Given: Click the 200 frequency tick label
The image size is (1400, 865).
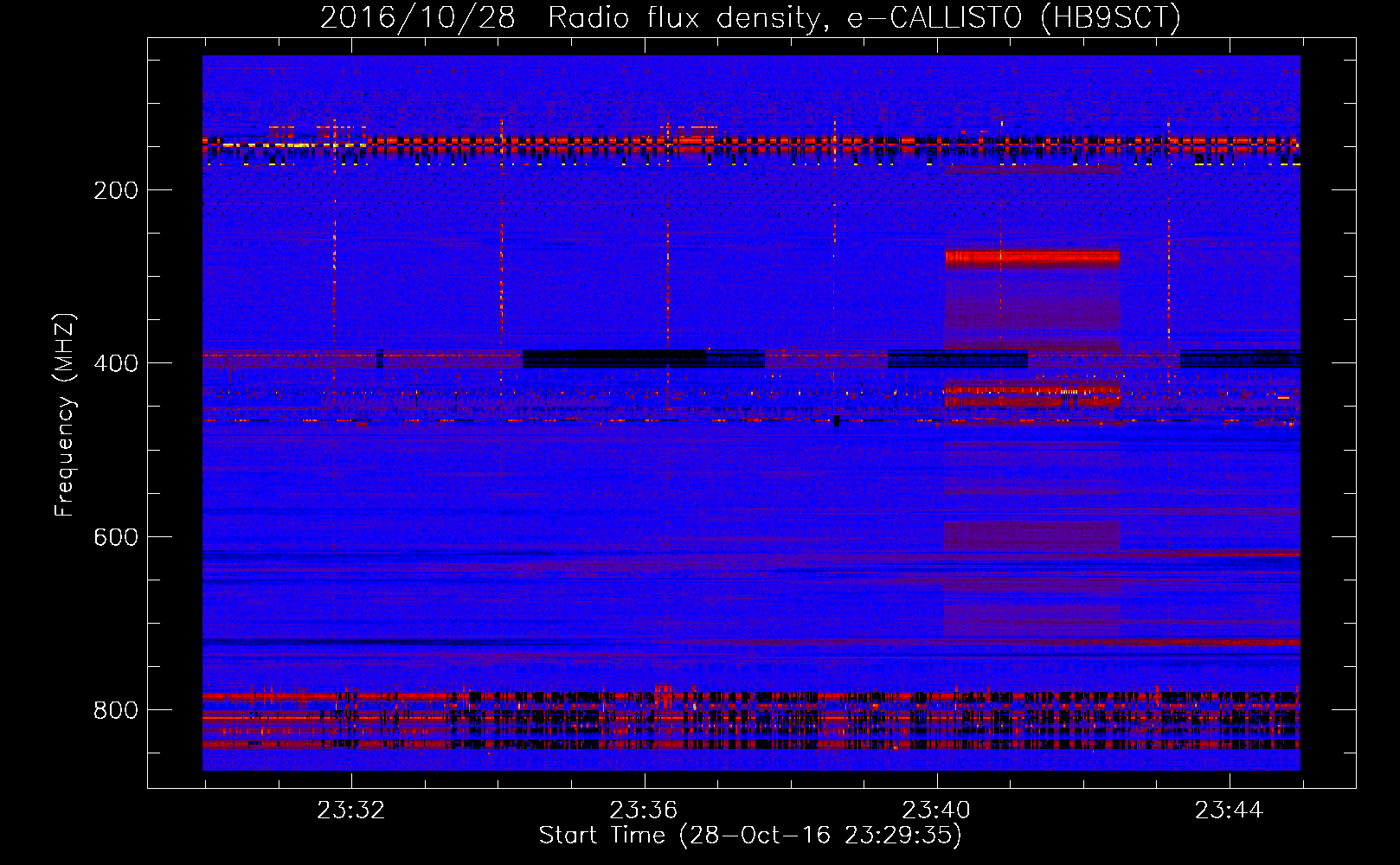Looking at the screenshot, I should [116, 190].
